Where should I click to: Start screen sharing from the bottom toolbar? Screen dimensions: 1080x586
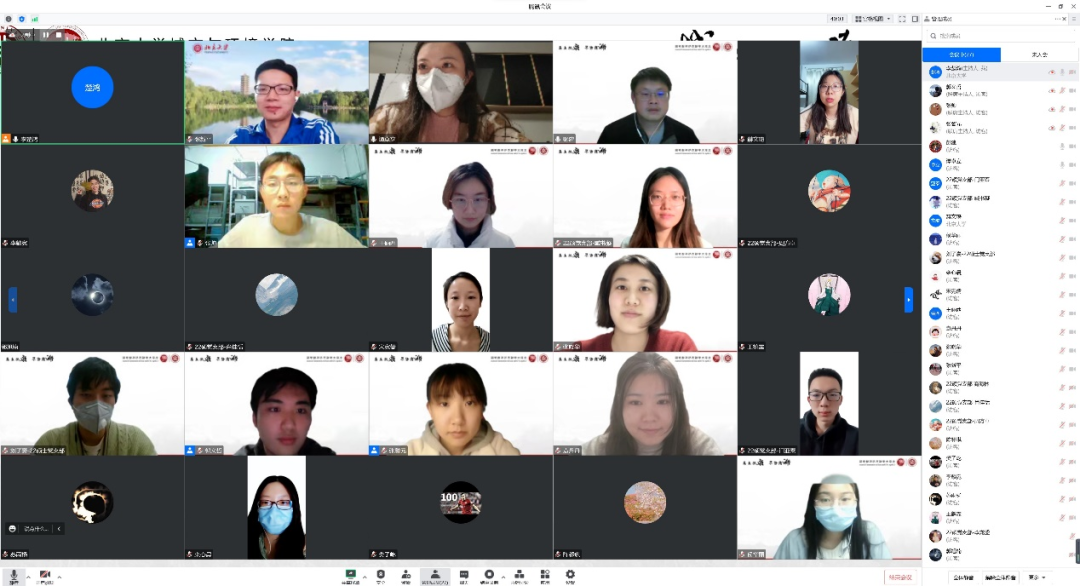[351, 575]
